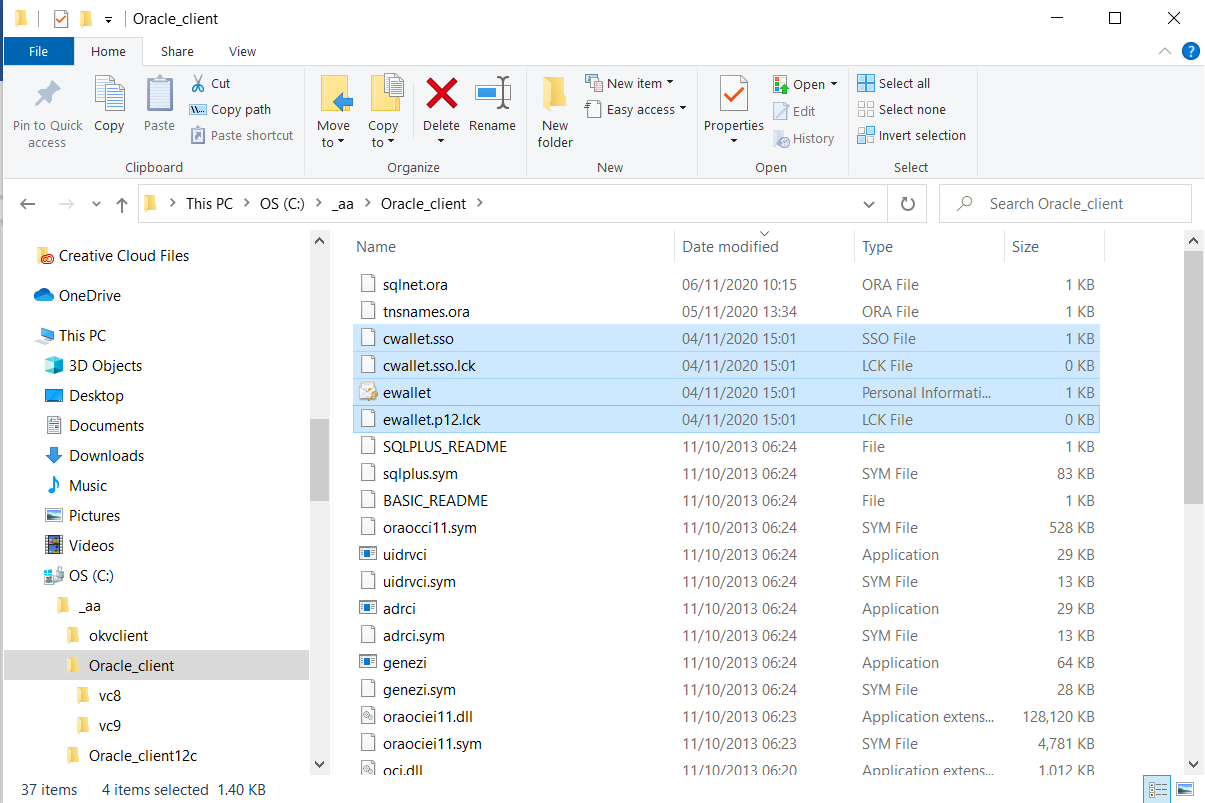Image resolution: width=1205 pixels, height=803 pixels.
Task: Go up one folder level arrow
Action: click(122, 204)
